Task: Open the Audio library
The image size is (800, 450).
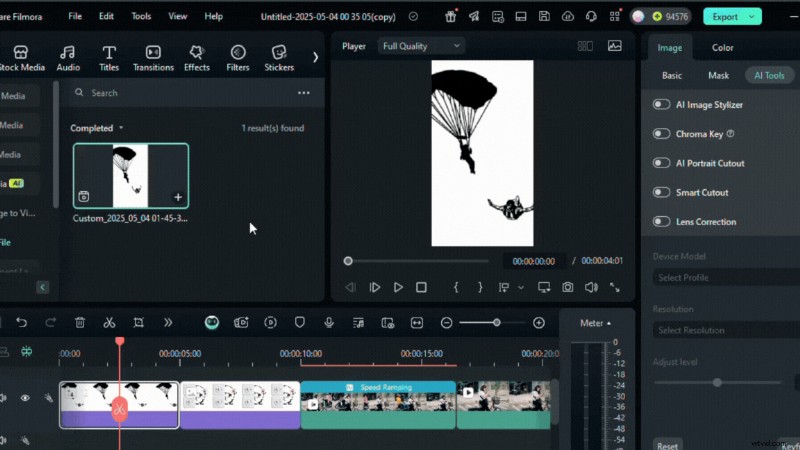Action: coord(68,58)
